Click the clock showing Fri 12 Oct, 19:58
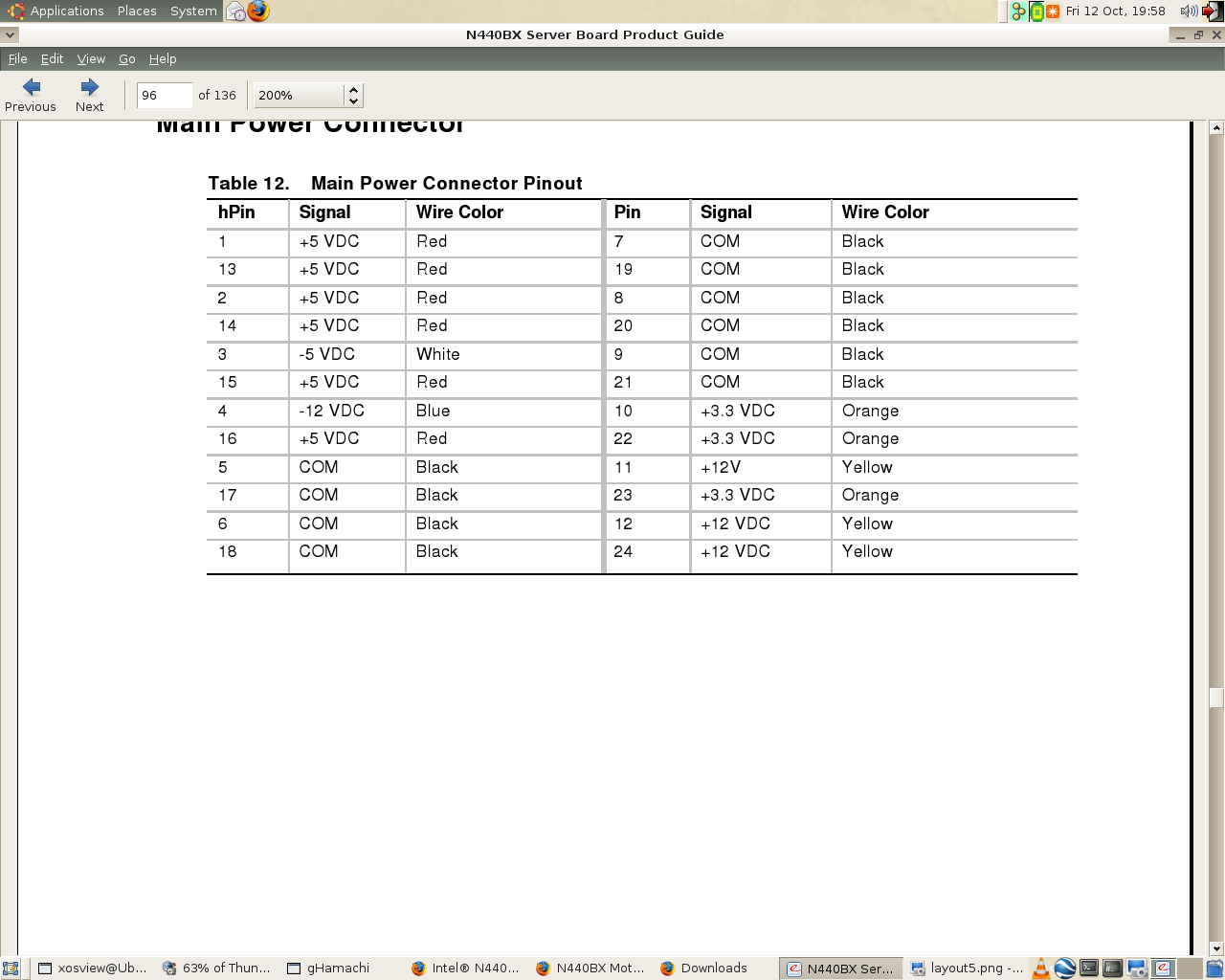Screen dimensions: 1225x980 click(1116, 11)
